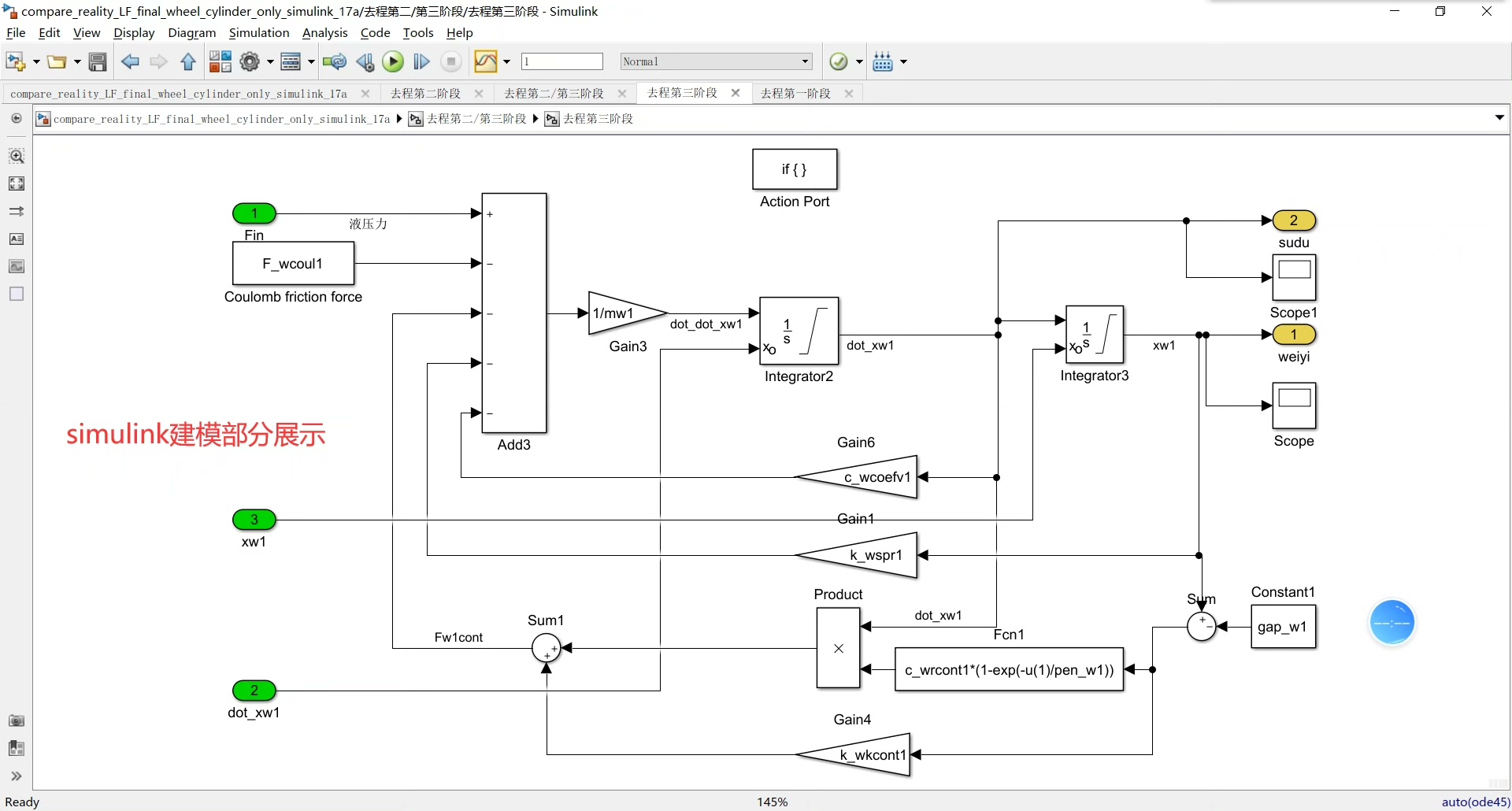This screenshot has height=811, width=1512.
Task: Click Zoom tool in left palette
Action: (16, 156)
